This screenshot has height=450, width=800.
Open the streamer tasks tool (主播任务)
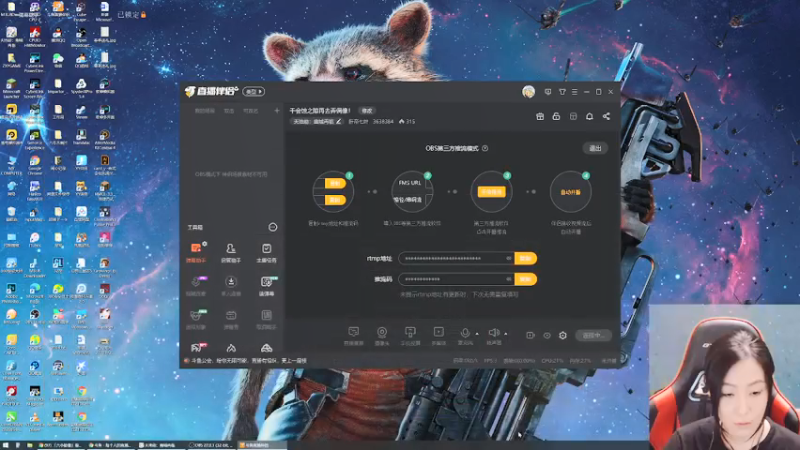[x=266, y=252]
